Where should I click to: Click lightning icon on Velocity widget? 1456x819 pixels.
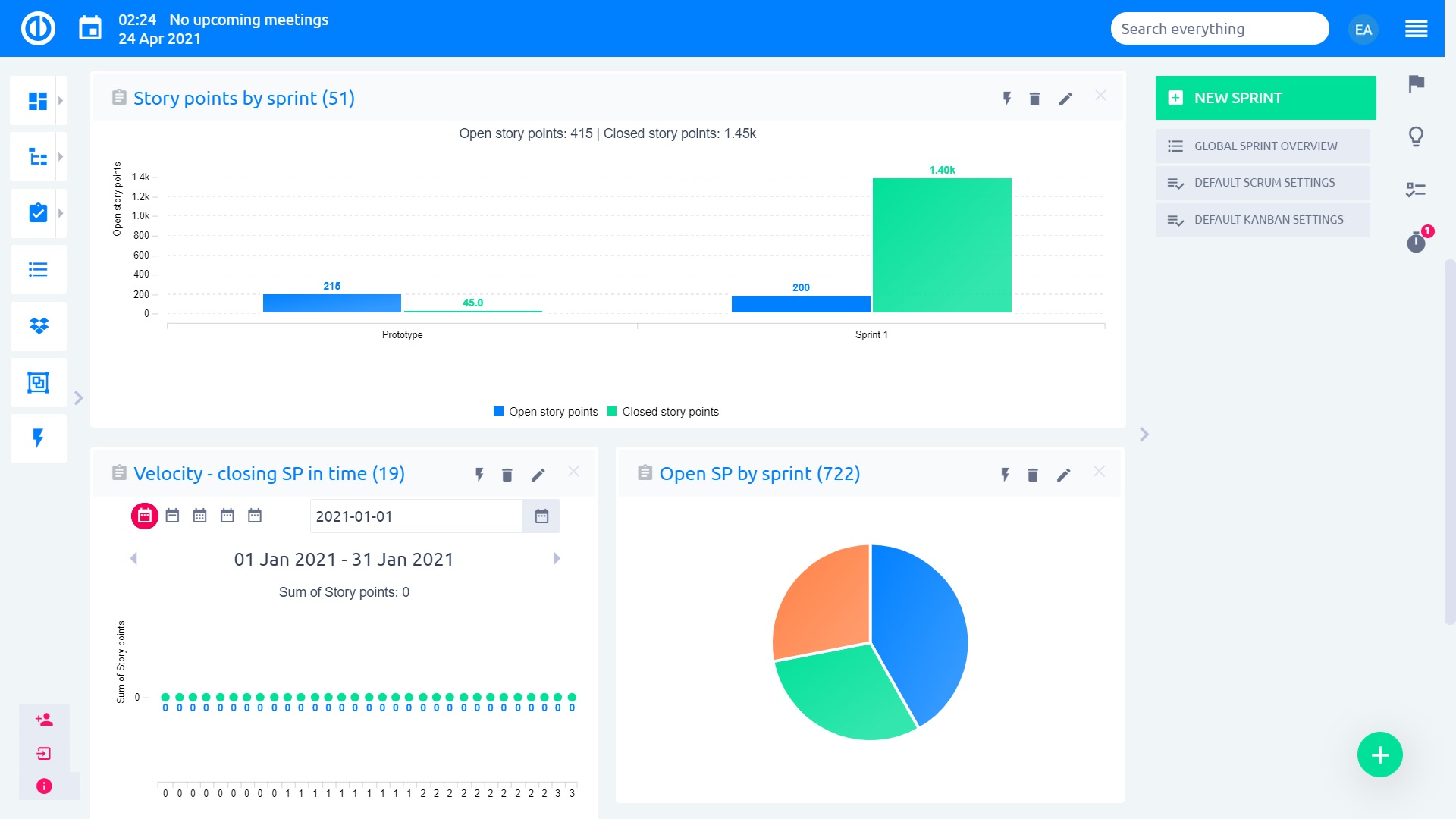click(x=479, y=475)
